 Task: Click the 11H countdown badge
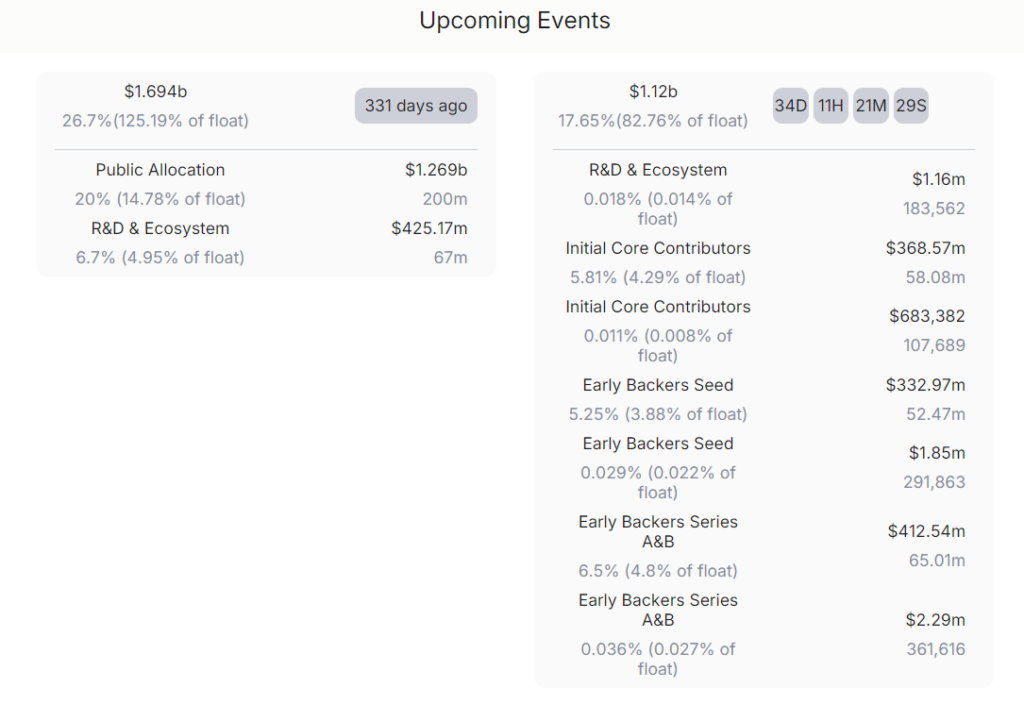(x=830, y=106)
